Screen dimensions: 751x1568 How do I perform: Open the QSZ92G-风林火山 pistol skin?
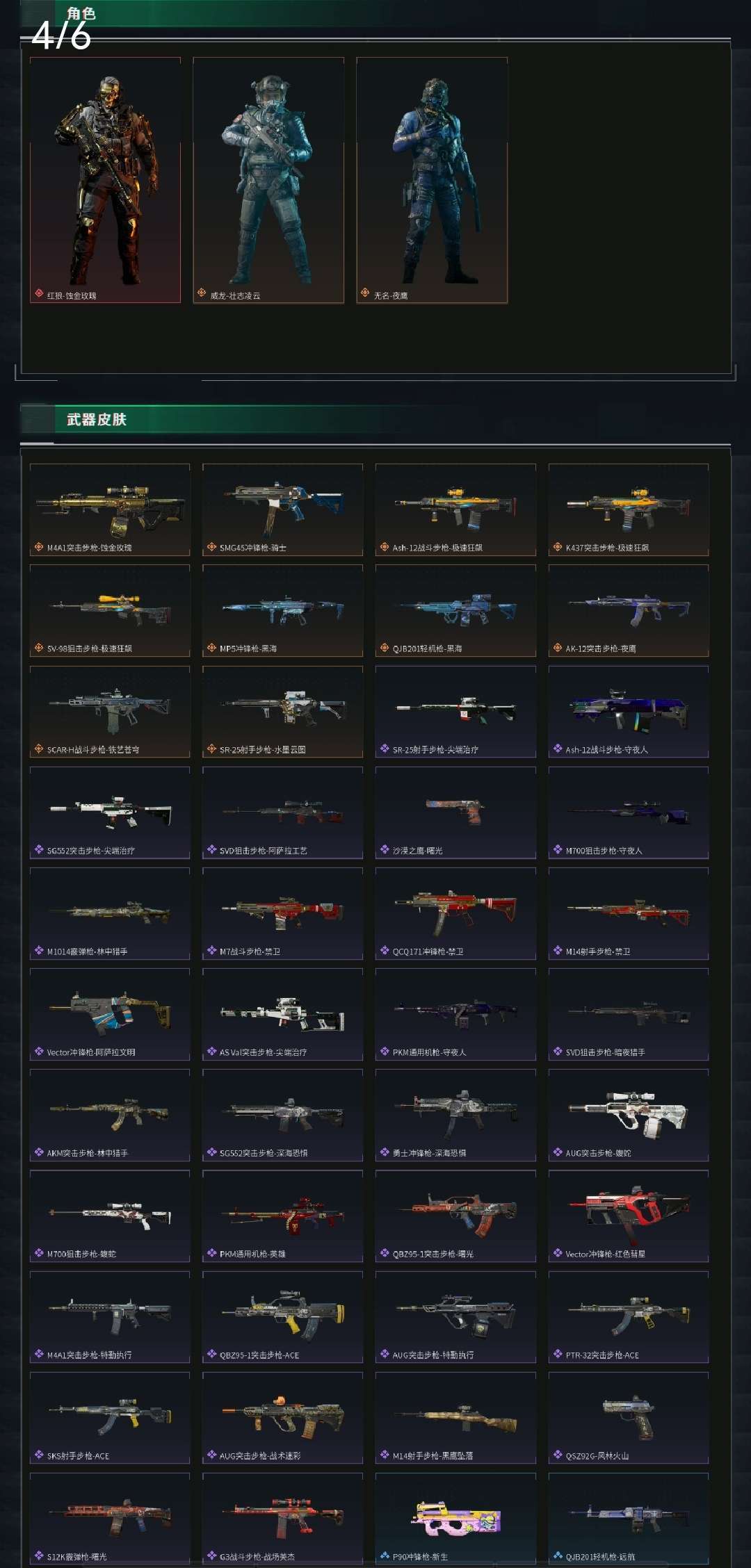[629, 1418]
